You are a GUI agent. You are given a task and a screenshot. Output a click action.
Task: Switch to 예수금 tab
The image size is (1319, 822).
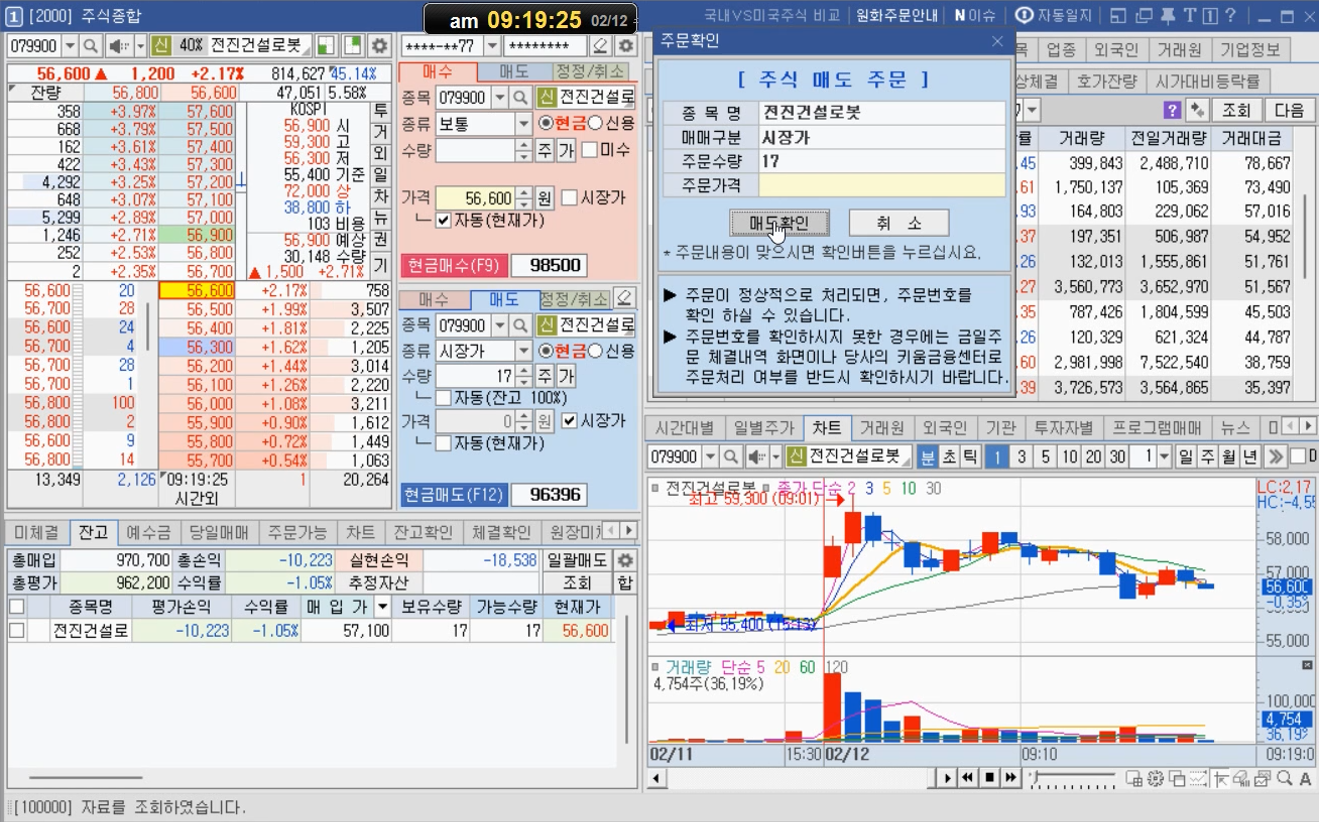(149, 532)
